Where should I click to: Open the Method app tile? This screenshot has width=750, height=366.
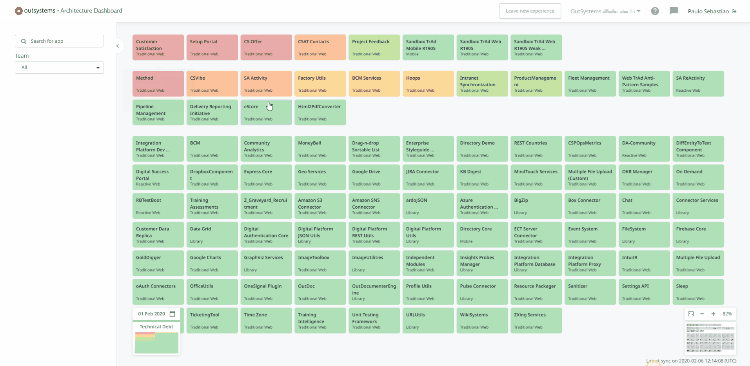158,84
